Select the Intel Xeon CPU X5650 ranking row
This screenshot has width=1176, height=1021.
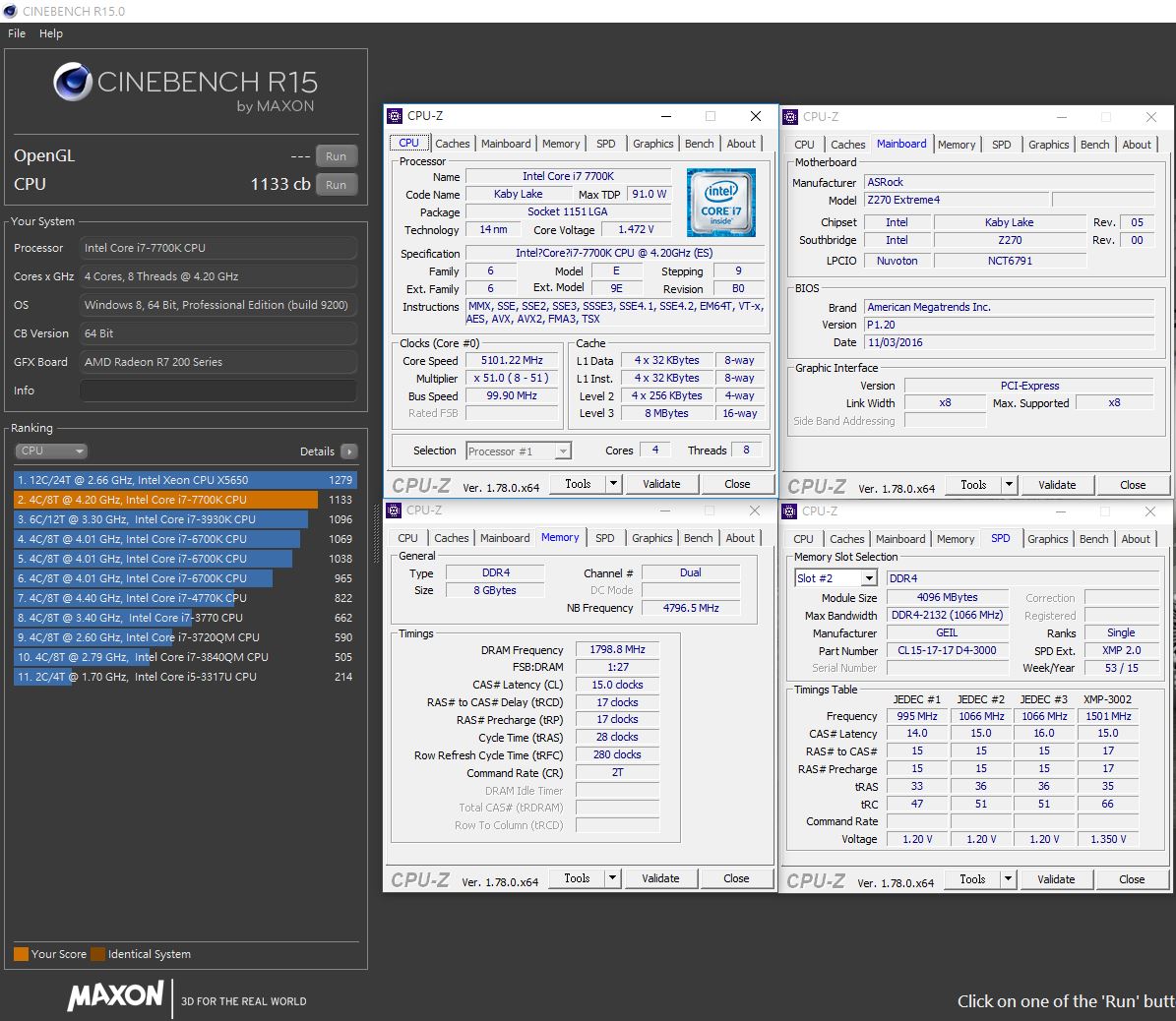point(185,480)
